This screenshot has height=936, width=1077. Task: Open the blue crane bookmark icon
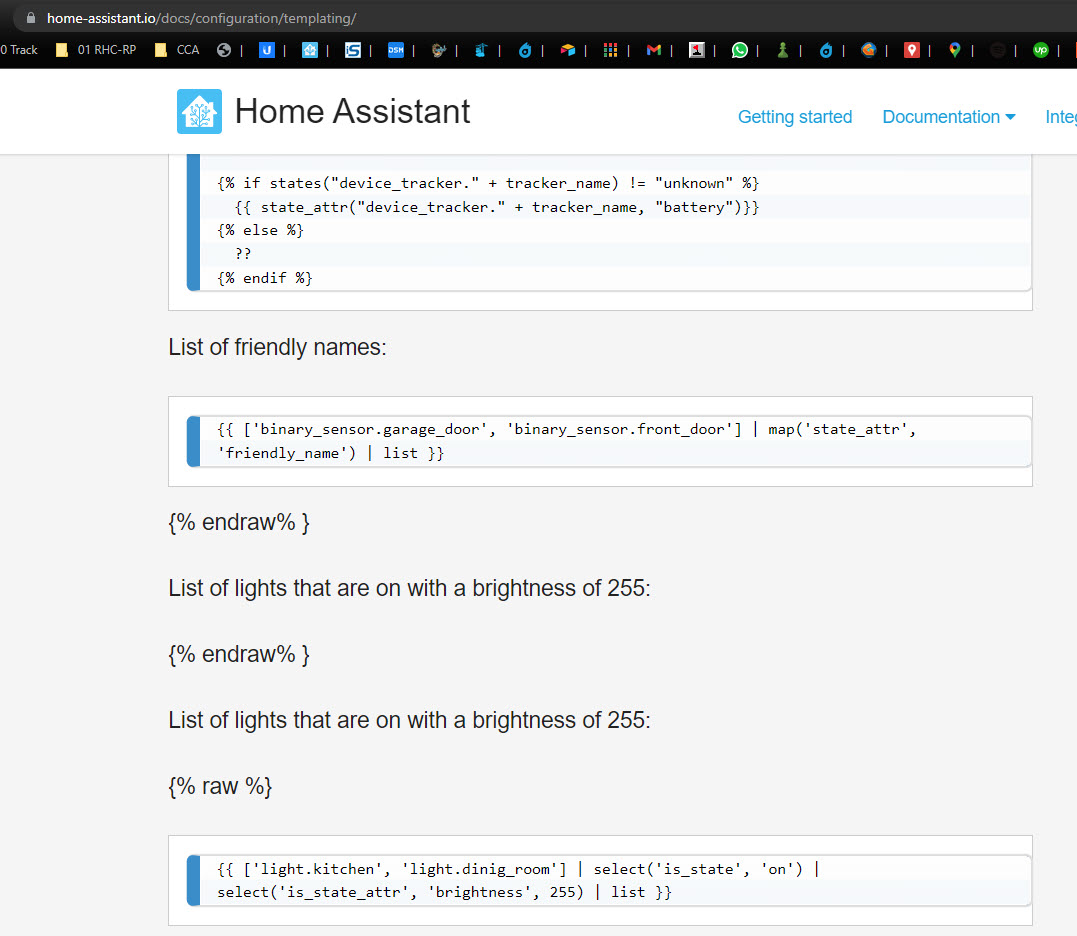[481, 50]
